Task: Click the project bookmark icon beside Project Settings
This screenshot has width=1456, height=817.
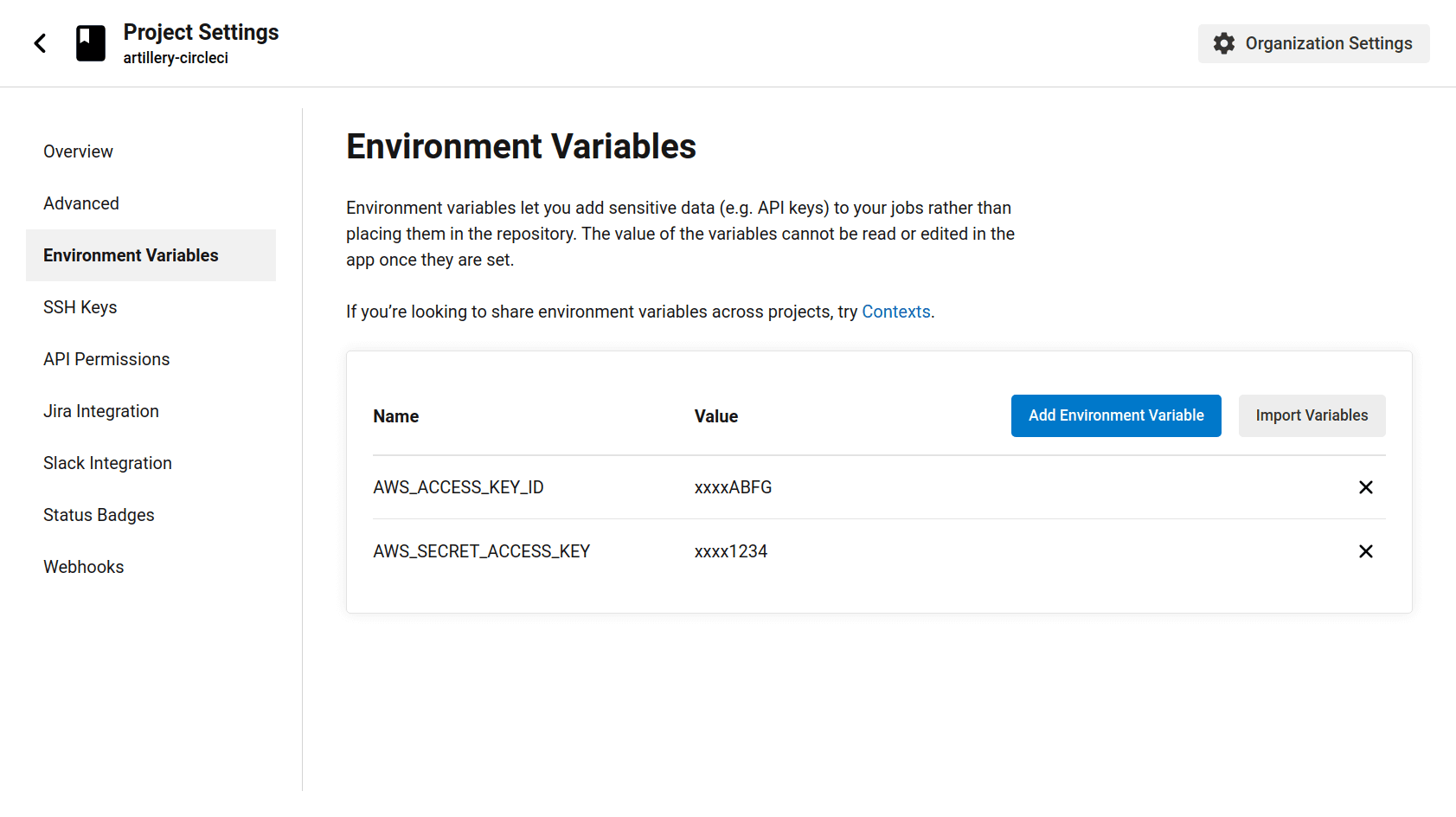Action: [x=89, y=42]
